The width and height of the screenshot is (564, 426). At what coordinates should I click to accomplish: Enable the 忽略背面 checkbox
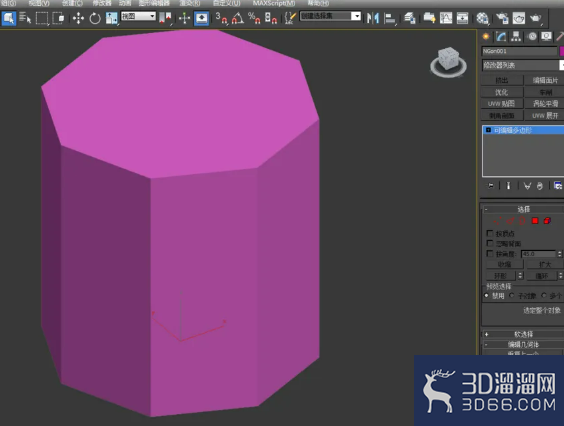490,243
